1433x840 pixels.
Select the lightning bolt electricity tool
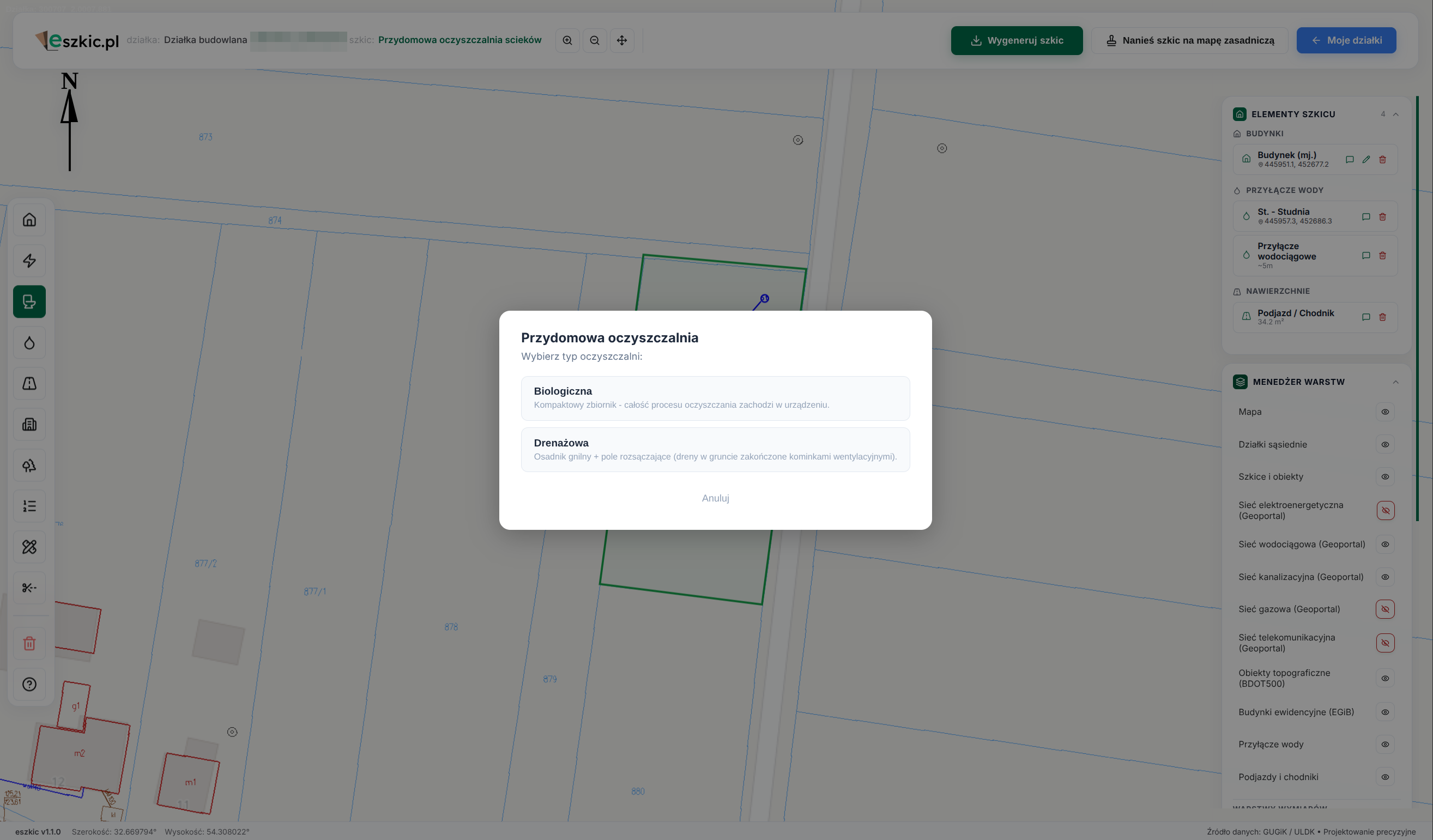coord(29,261)
